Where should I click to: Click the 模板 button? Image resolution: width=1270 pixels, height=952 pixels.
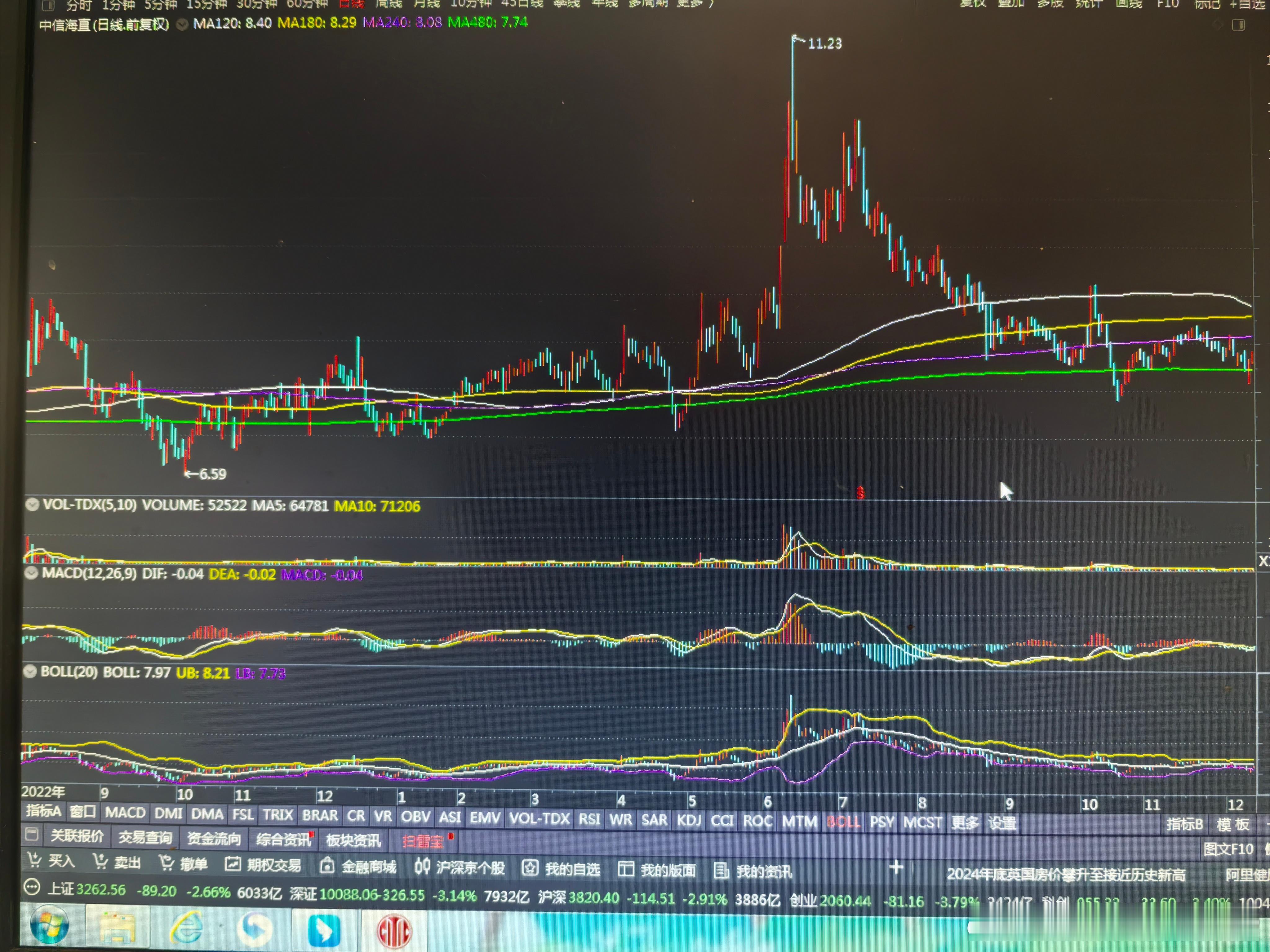(x=1233, y=825)
